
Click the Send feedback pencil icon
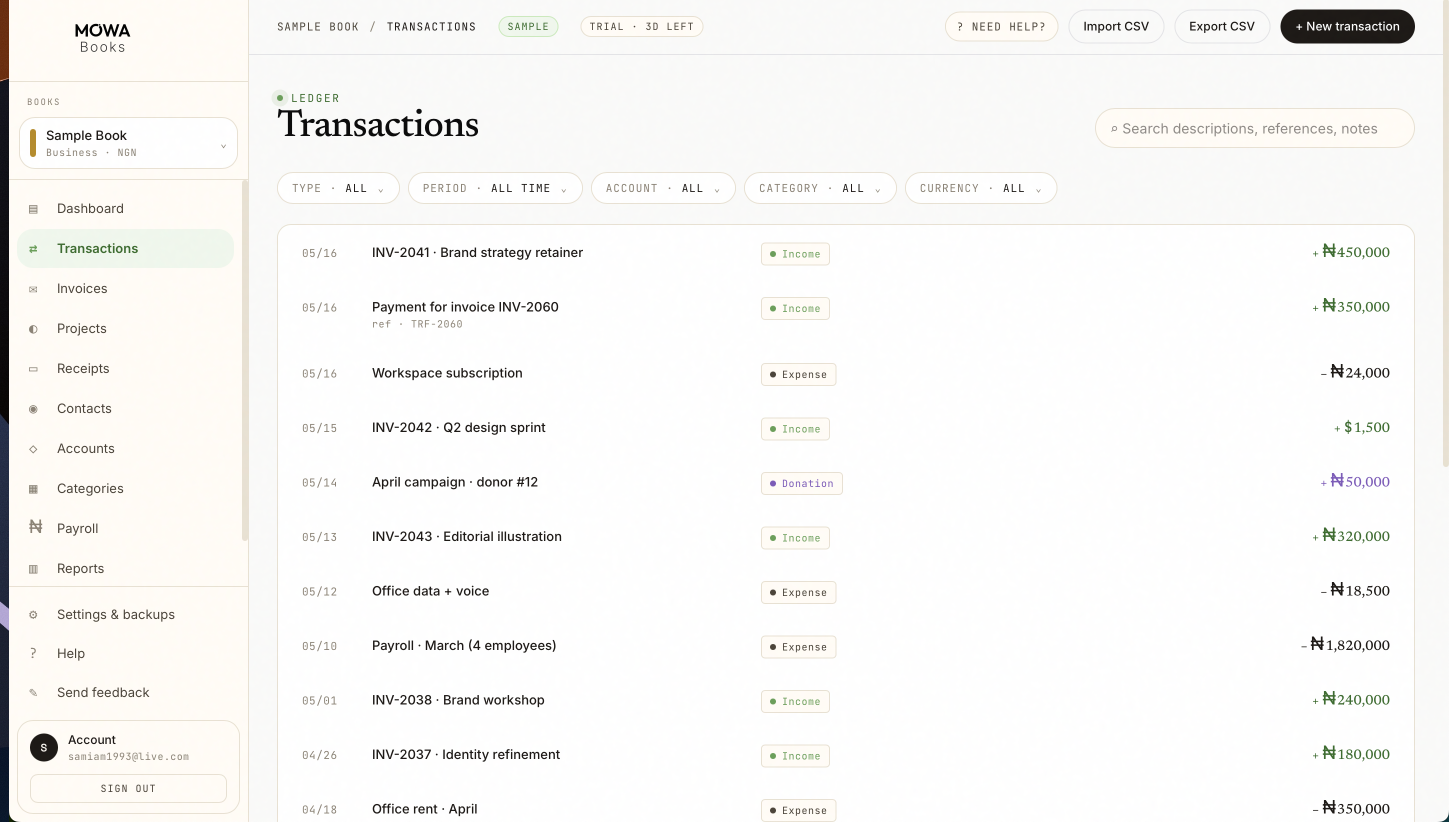tap(33, 692)
